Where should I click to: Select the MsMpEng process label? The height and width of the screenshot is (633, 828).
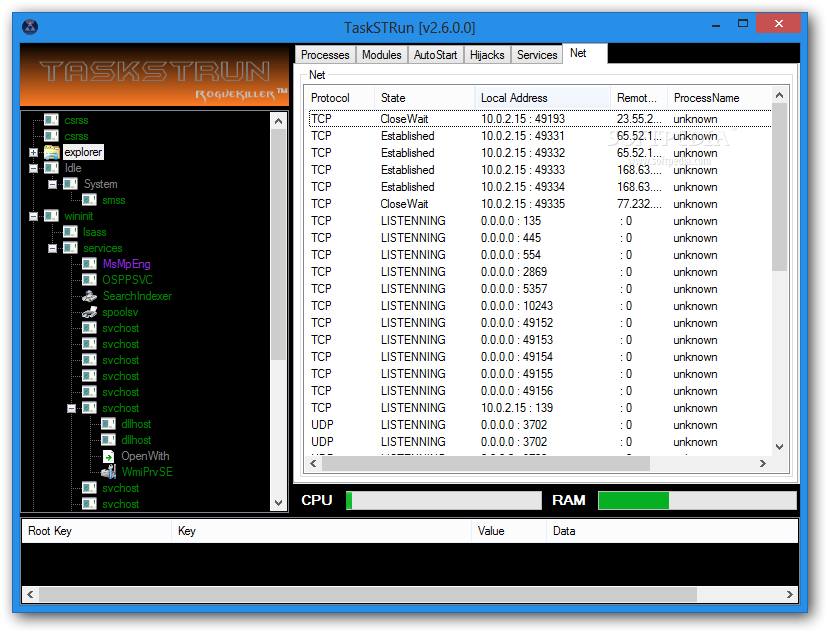pyautogui.click(x=126, y=264)
